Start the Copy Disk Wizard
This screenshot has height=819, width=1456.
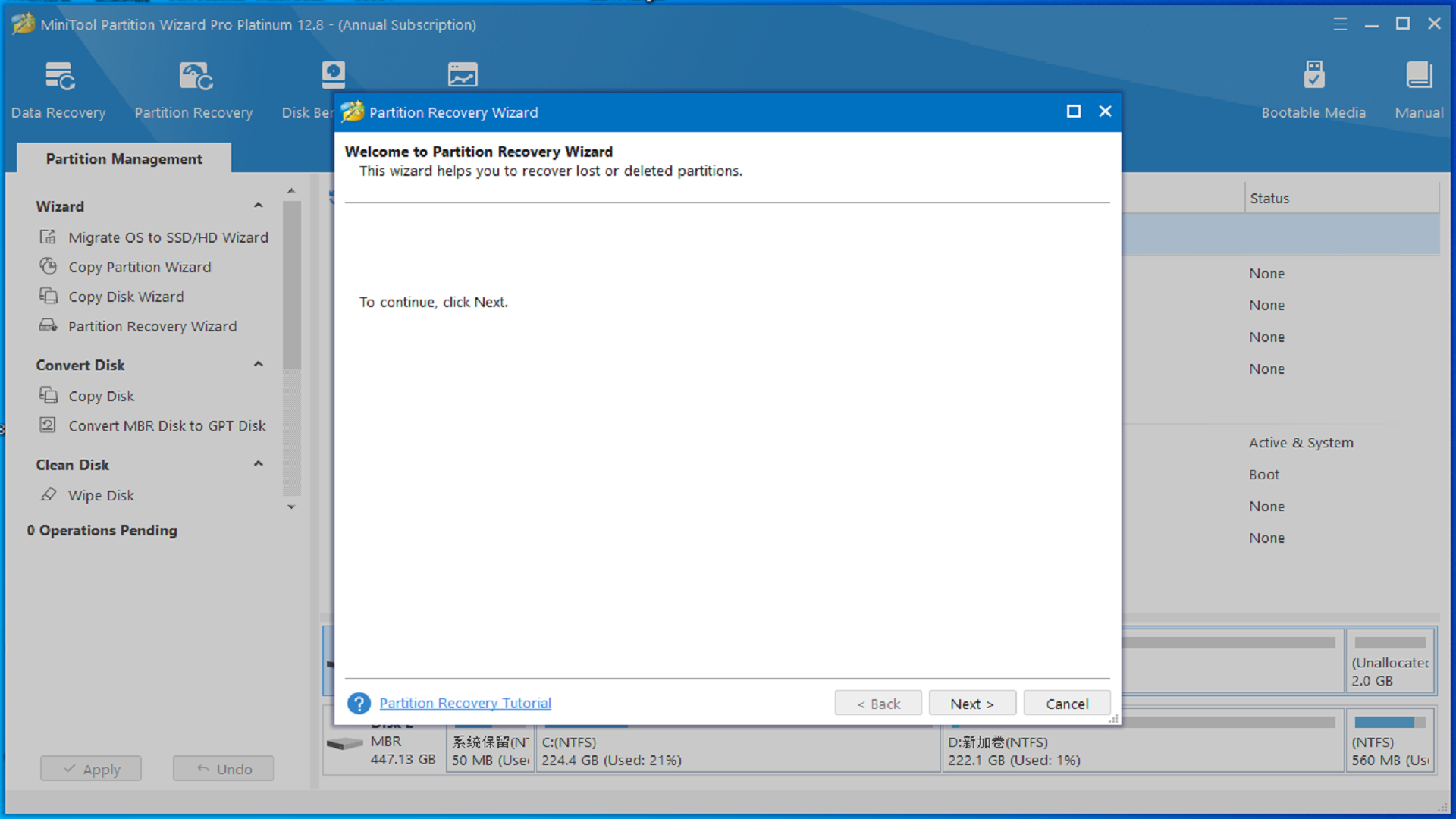point(126,297)
